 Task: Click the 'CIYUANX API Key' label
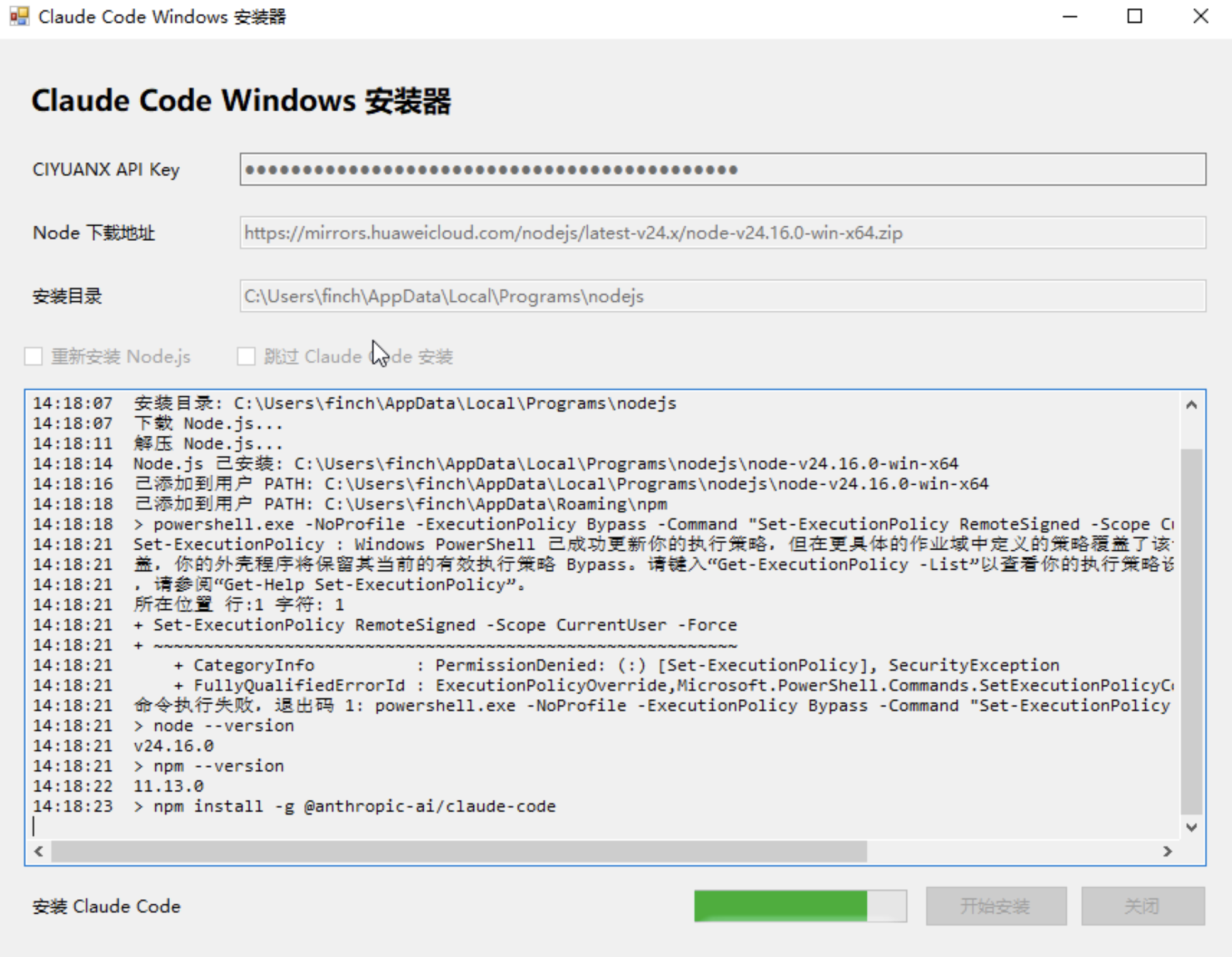click(106, 169)
